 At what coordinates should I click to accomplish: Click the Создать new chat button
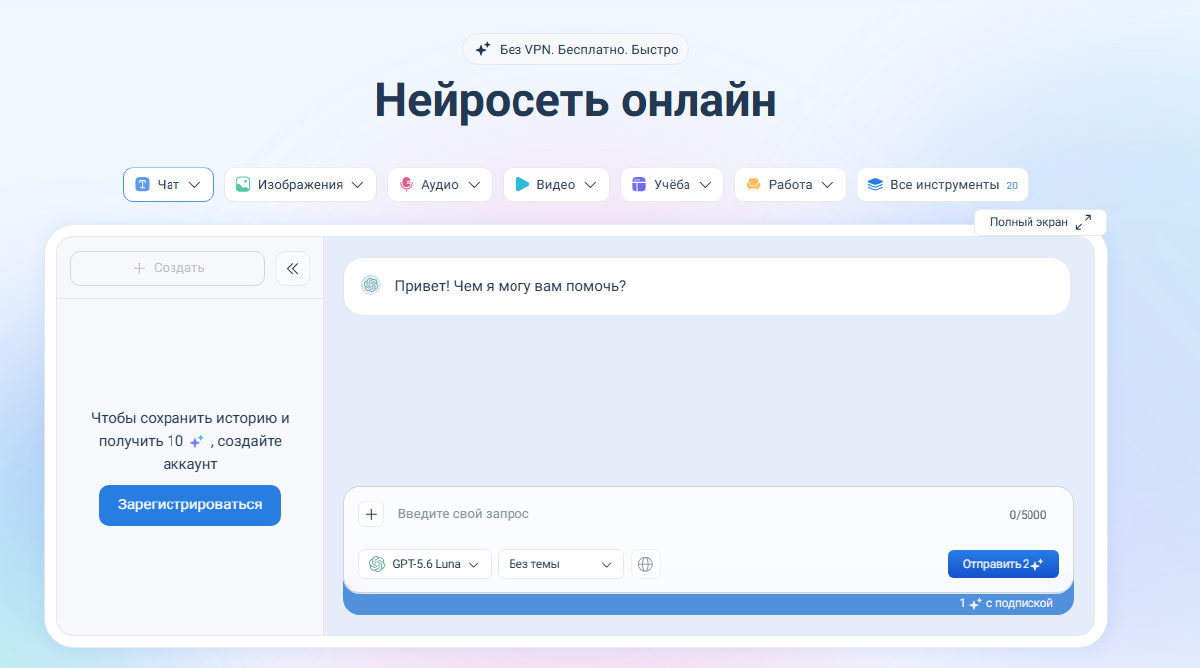tap(167, 268)
